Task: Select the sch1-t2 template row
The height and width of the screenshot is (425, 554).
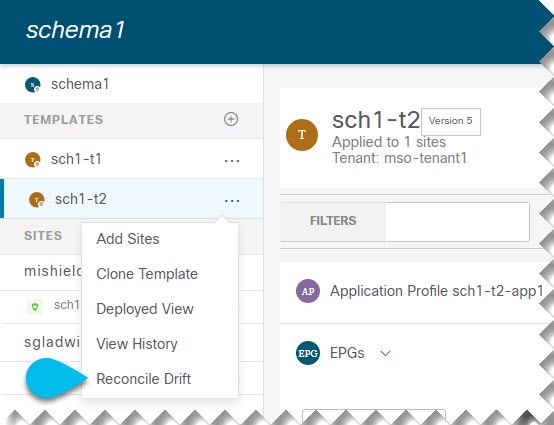Action: [x=131, y=199]
